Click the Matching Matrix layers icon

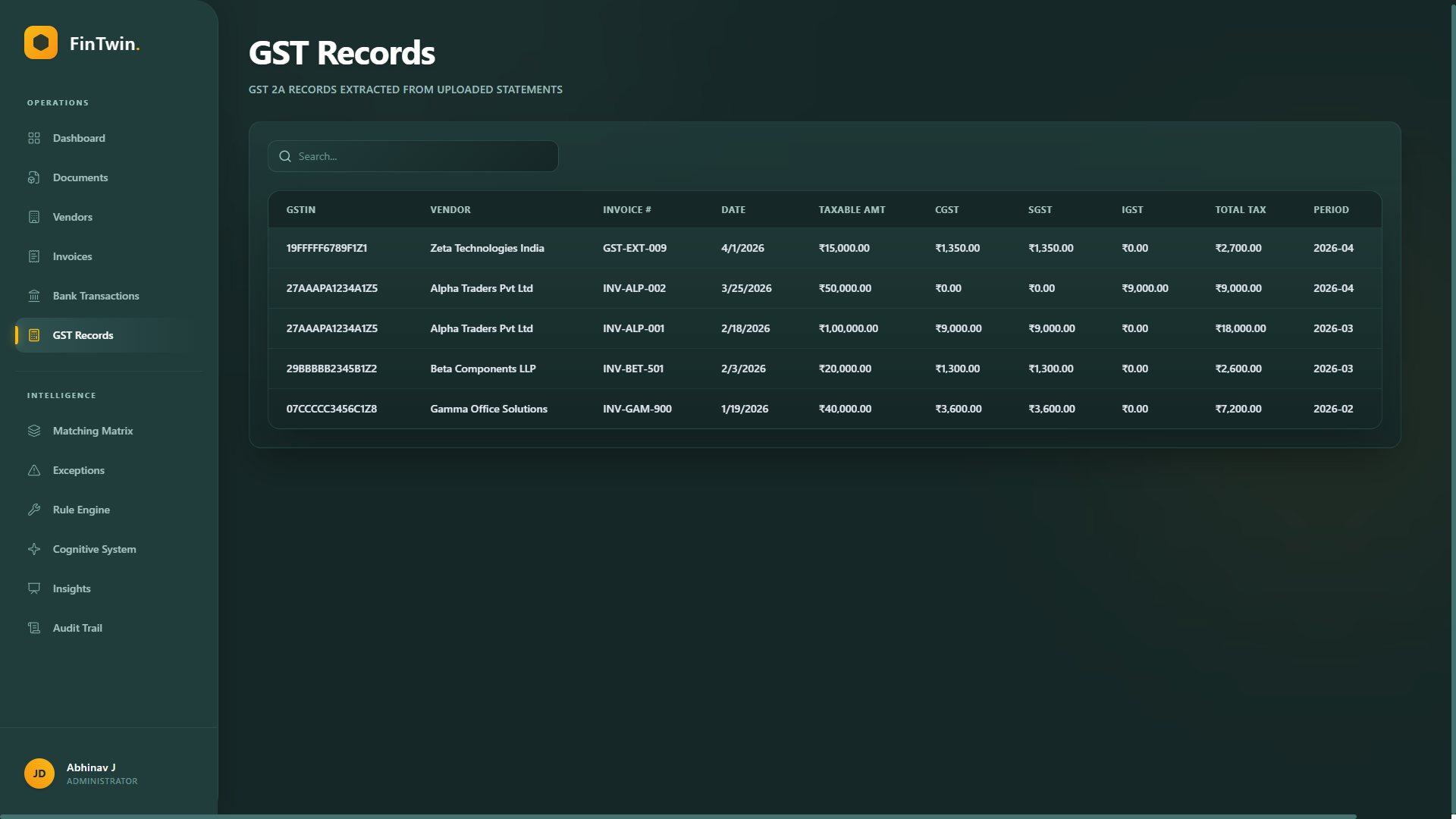34,431
